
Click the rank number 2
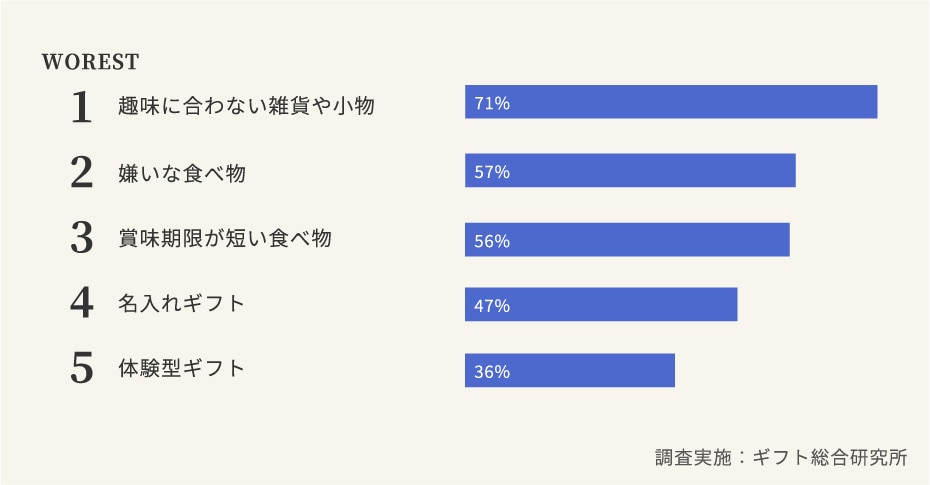pos(82,174)
